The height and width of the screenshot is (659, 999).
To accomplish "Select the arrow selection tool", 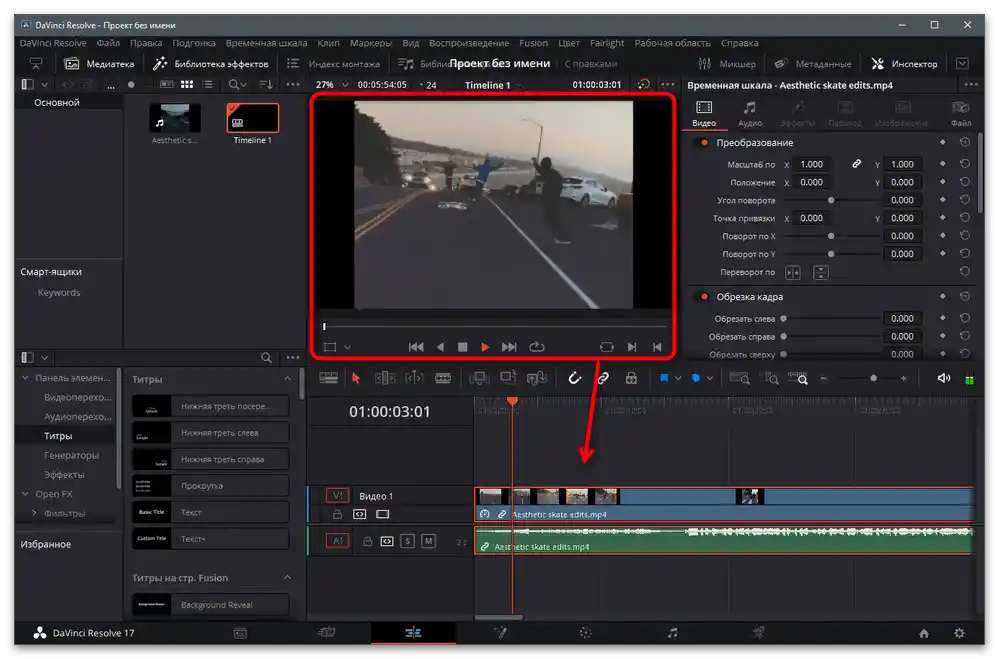I will (356, 379).
